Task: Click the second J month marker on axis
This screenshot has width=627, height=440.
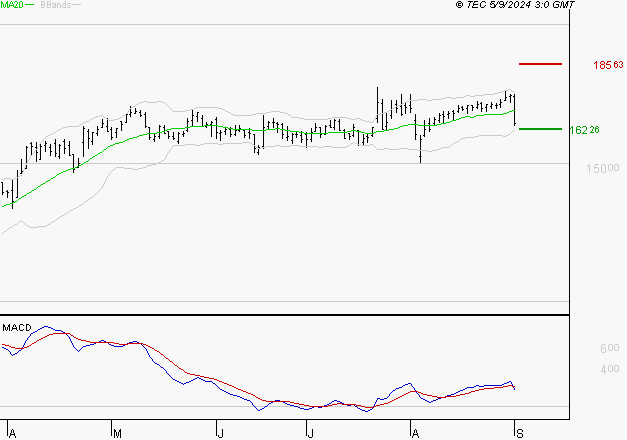Action: click(x=310, y=434)
